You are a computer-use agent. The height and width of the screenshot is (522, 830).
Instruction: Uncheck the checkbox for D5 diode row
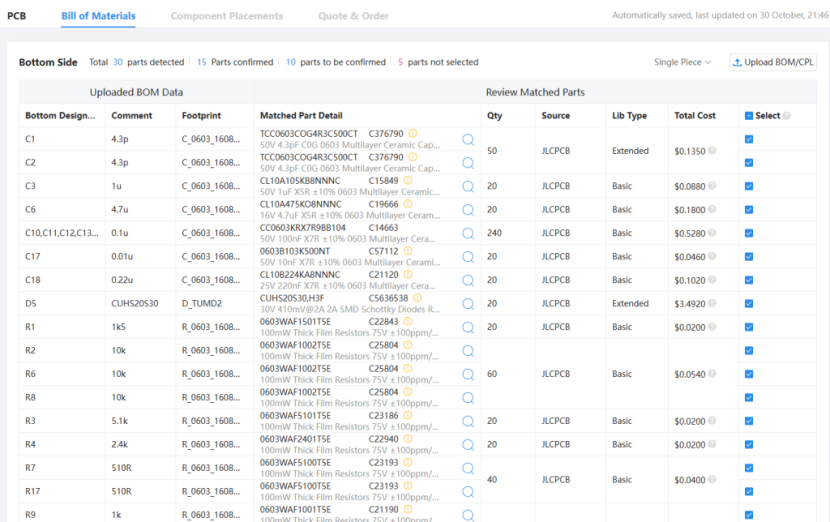click(749, 303)
